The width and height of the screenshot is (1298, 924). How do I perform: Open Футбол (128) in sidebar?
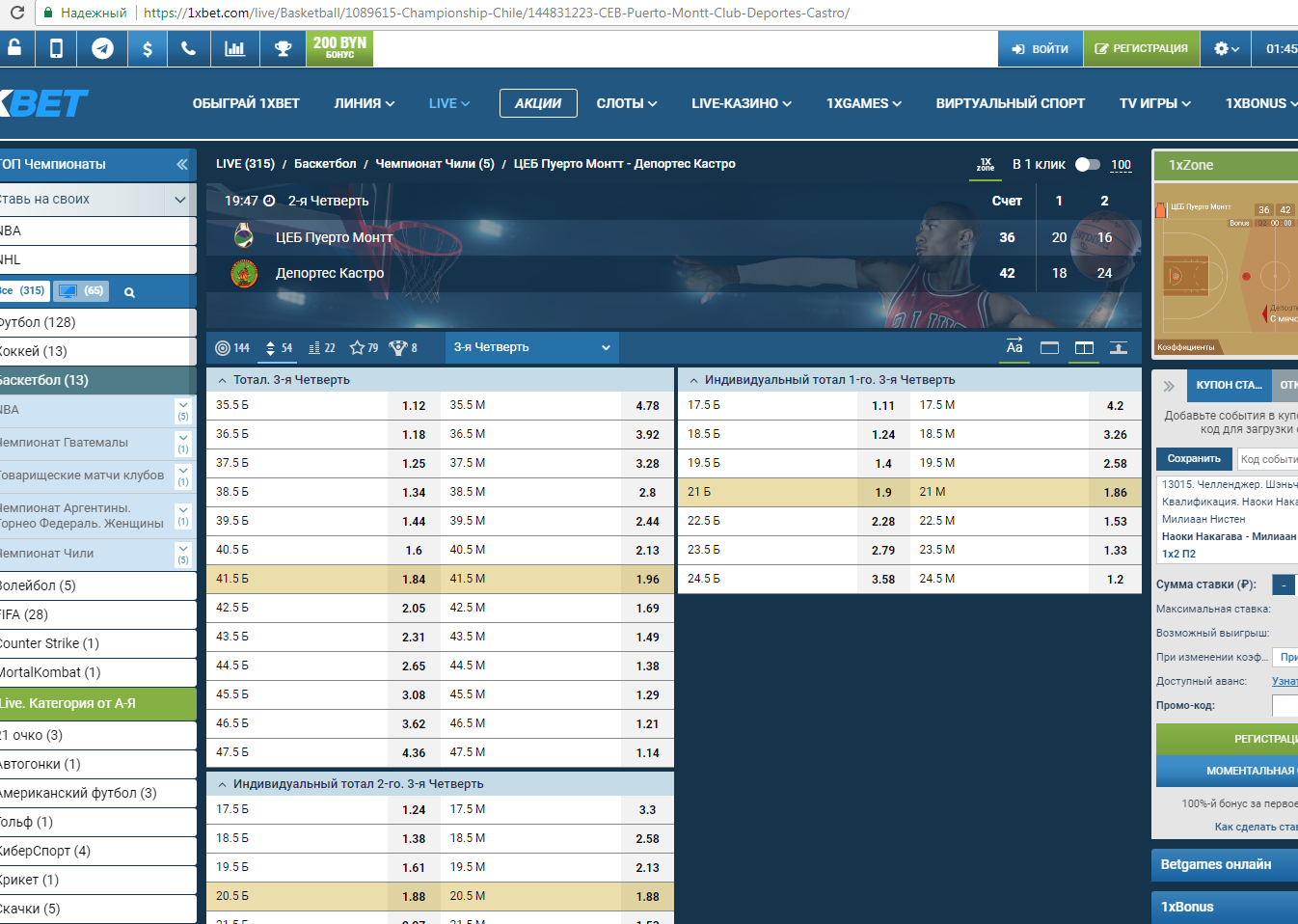96,322
